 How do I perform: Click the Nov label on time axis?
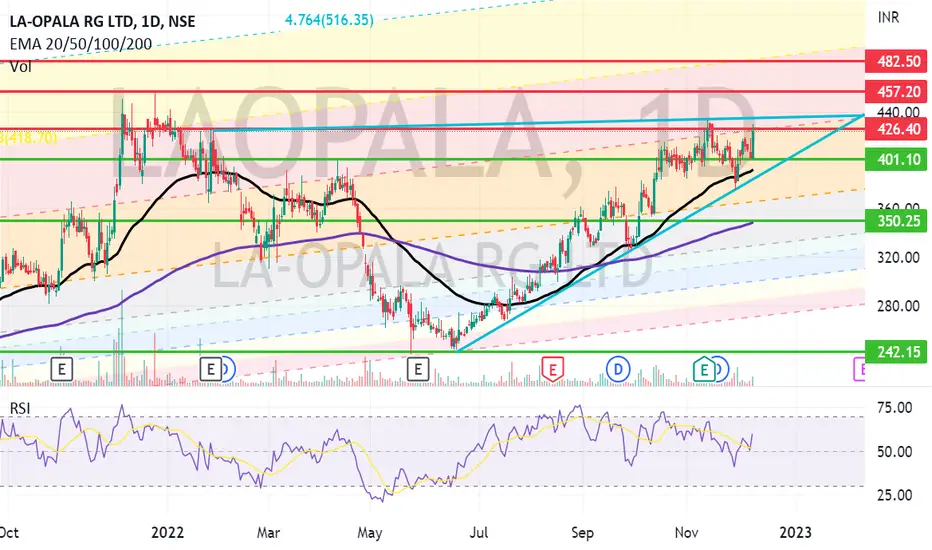click(x=686, y=532)
